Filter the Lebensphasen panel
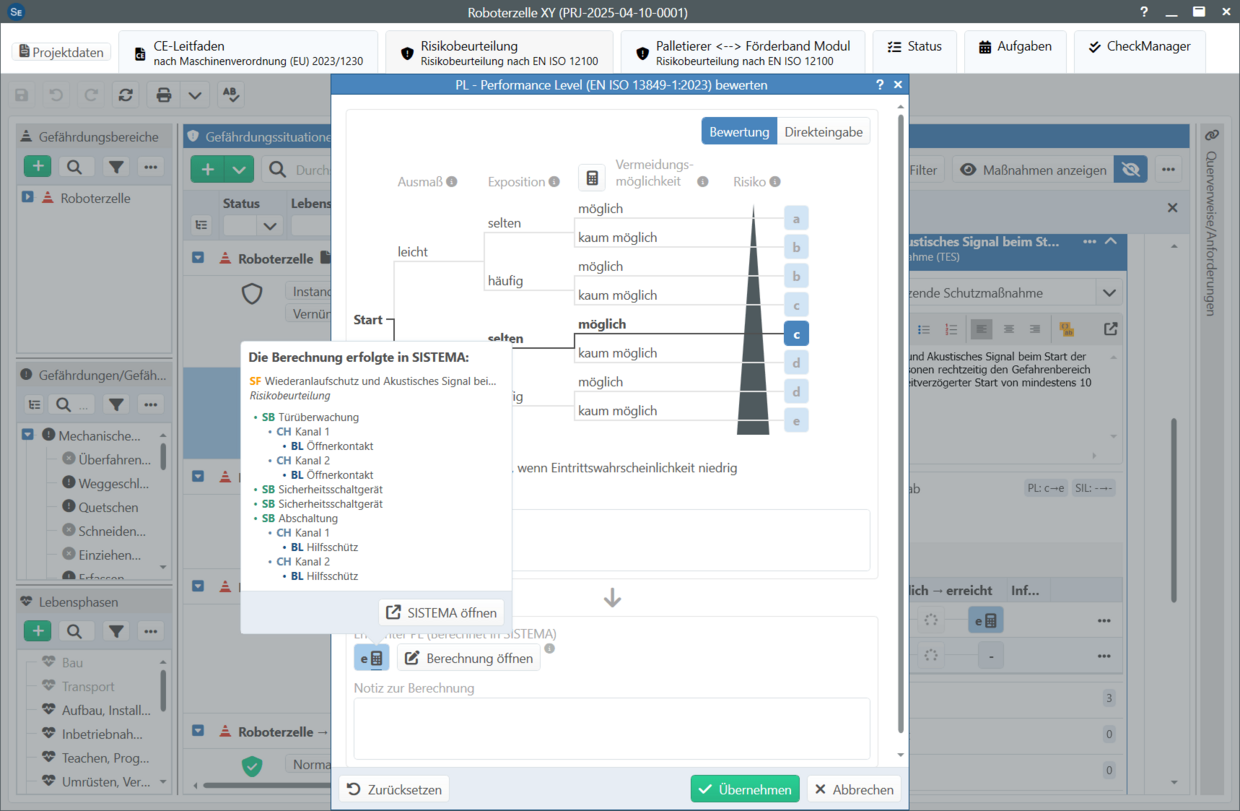Image resolution: width=1240 pixels, height=811 pixels. (117, 631)
